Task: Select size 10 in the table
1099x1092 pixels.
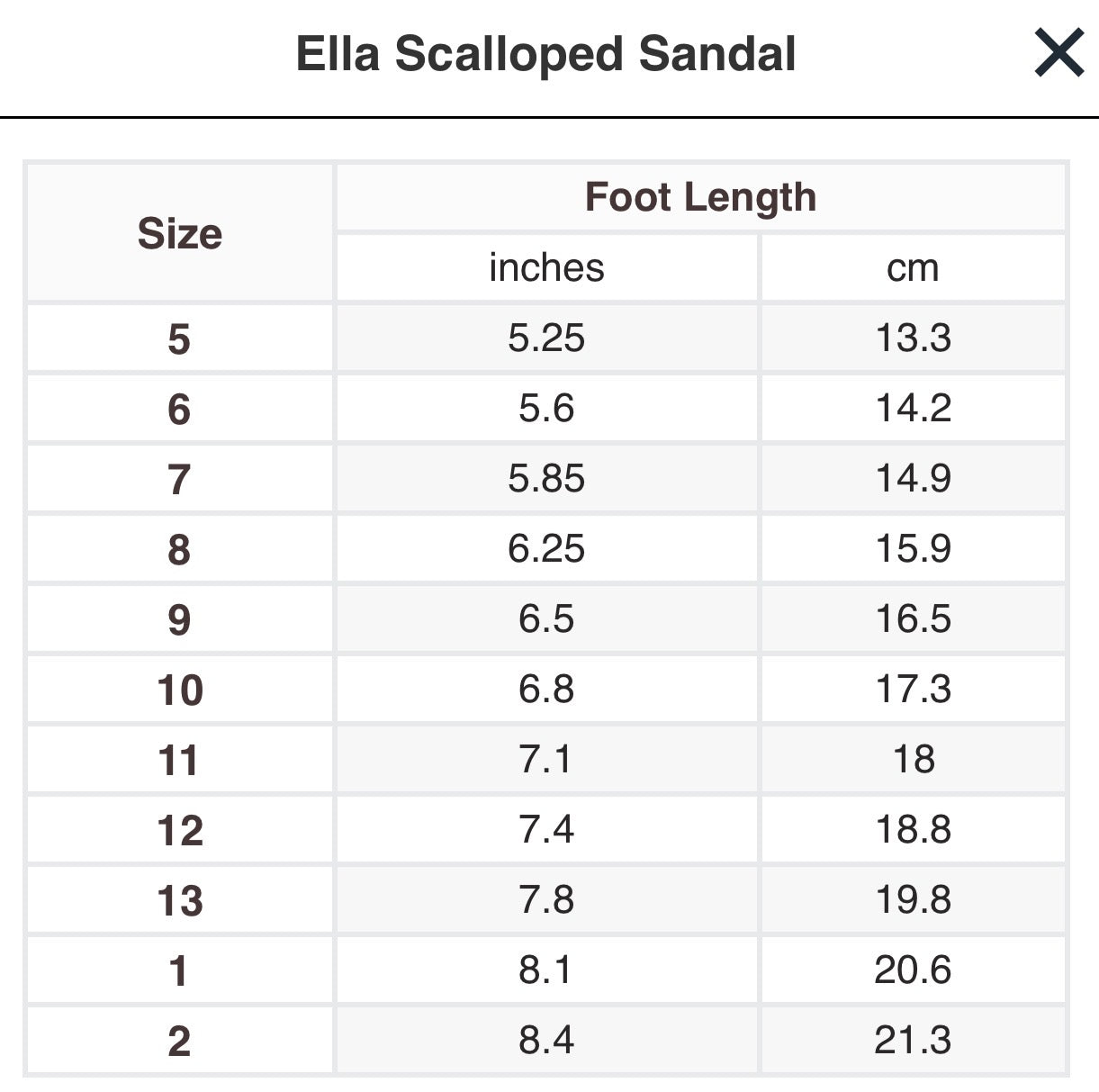Action: [180, 689]
